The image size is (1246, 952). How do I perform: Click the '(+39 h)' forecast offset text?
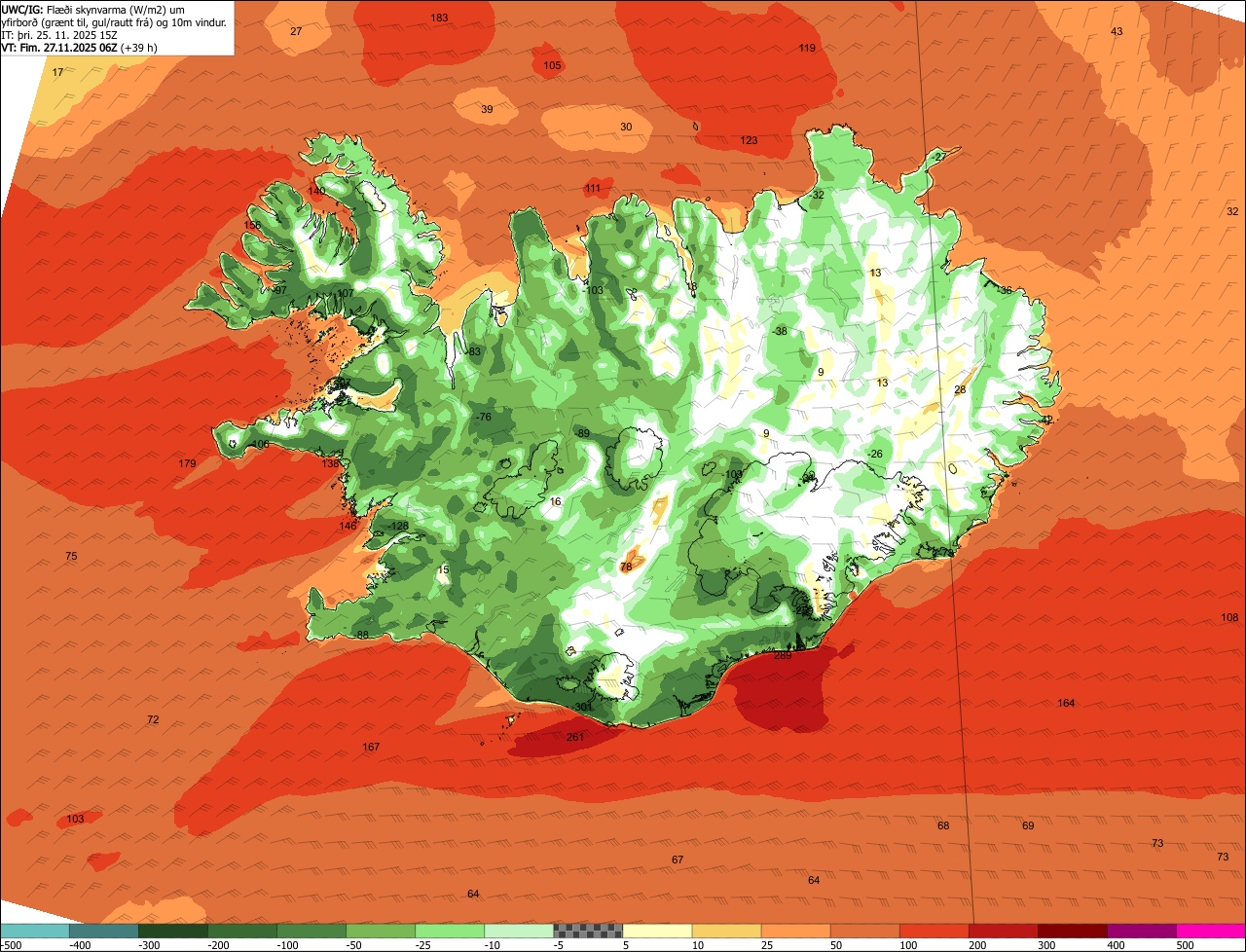139,47
